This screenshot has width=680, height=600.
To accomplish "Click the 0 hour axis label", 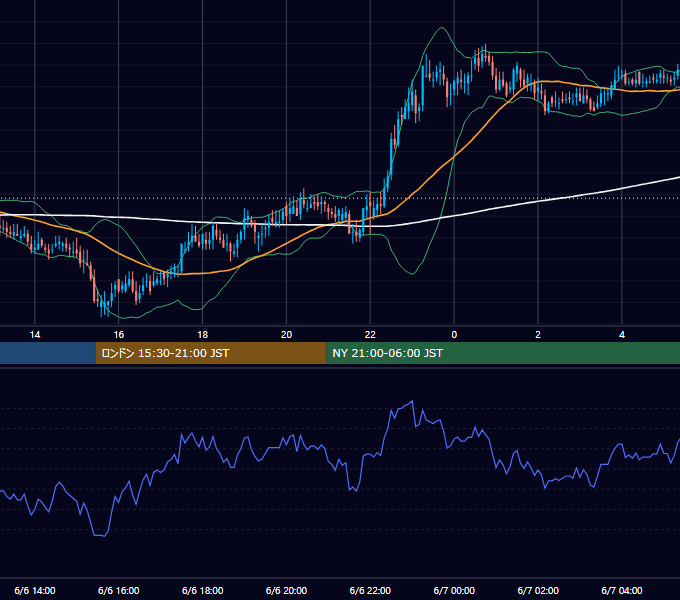I will tap(454, 335).
